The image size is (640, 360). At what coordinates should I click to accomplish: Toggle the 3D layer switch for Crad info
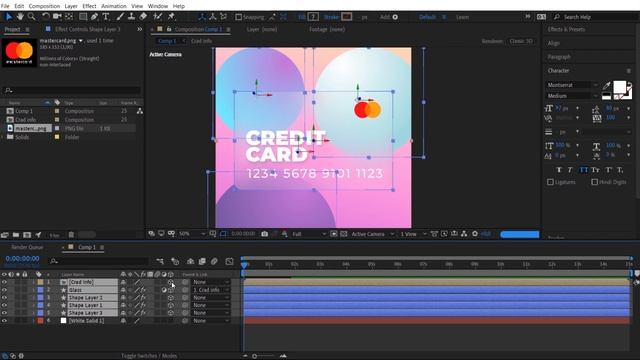(x=171, y=282)
